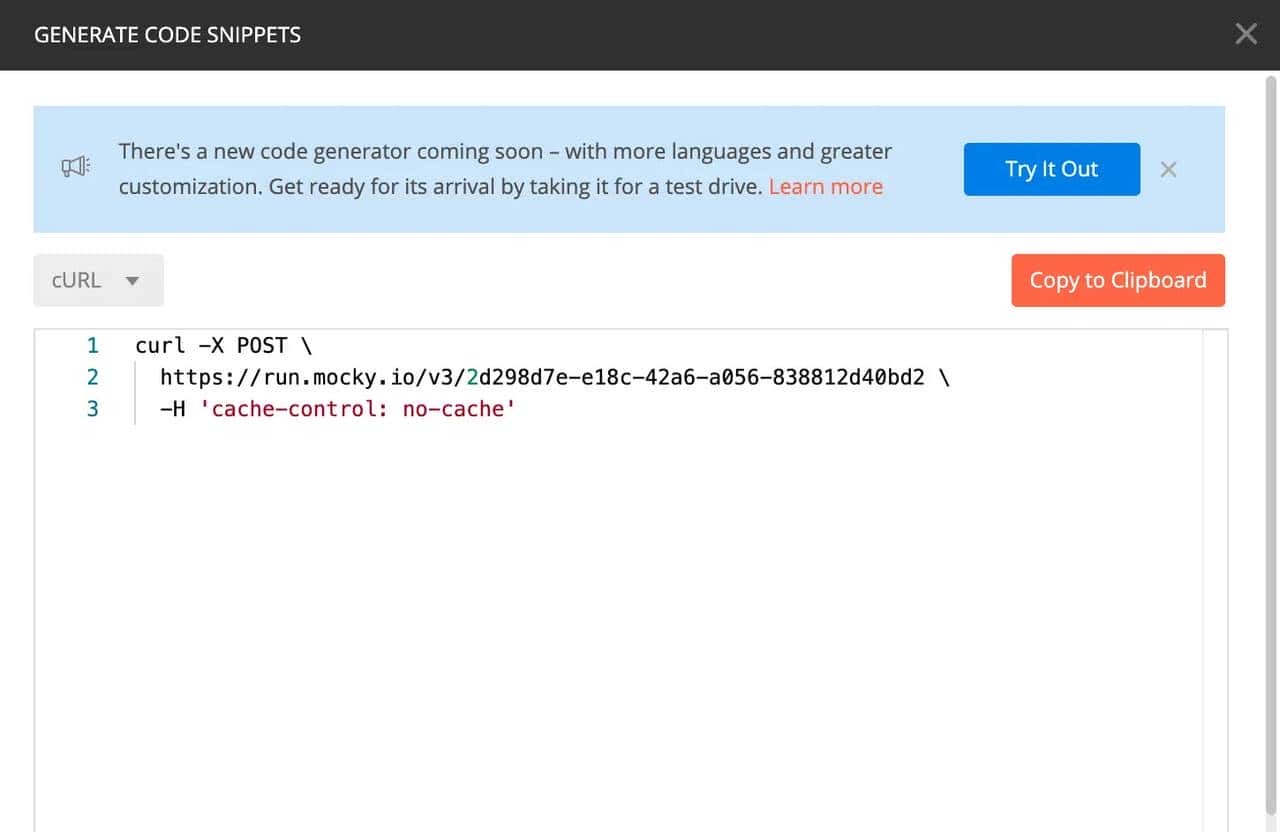This screenshot has width=1280, height=832.
Task: Click the POST method in the code
Action: coord(261,346)
